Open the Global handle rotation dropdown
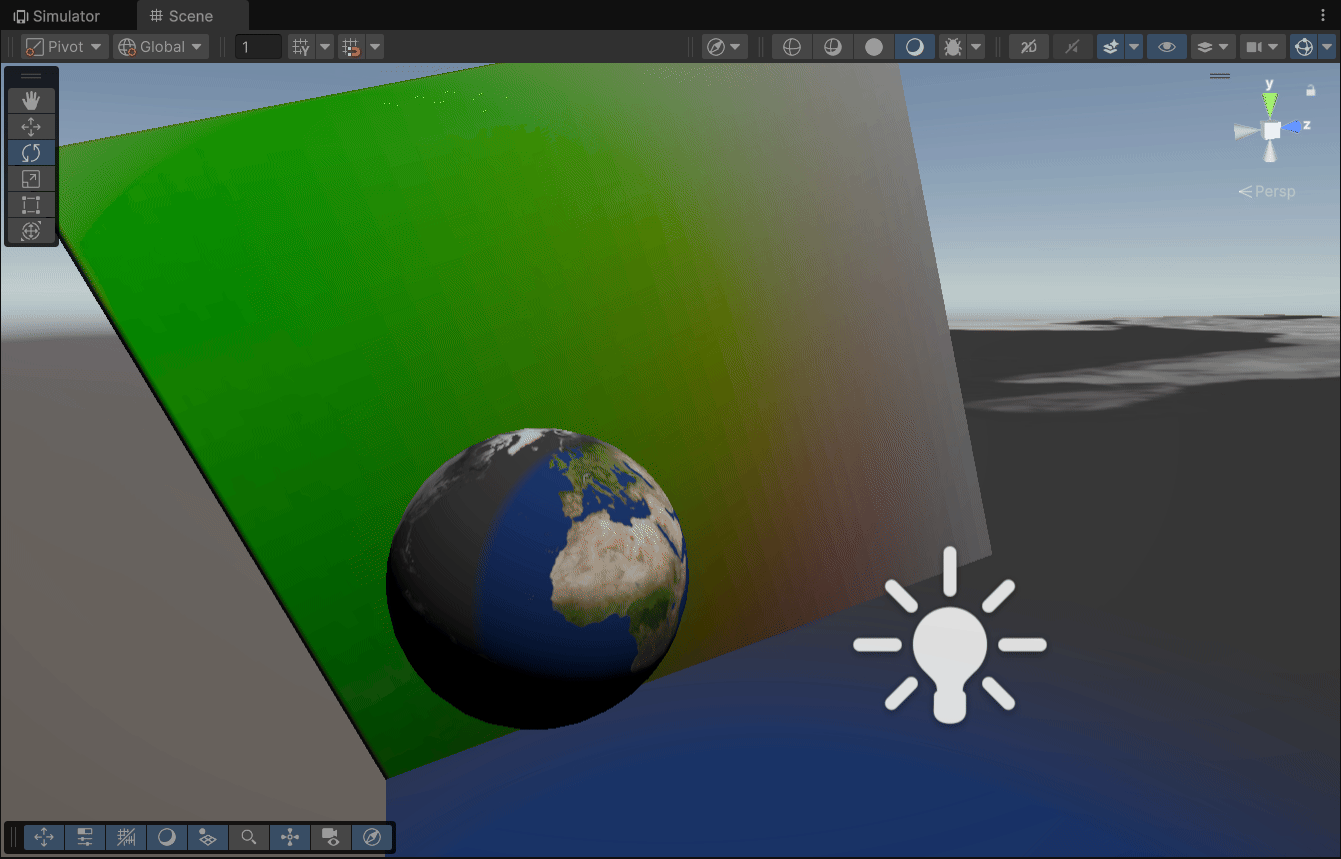Screen dimensions: 1341x859 [x=161, y=47]
